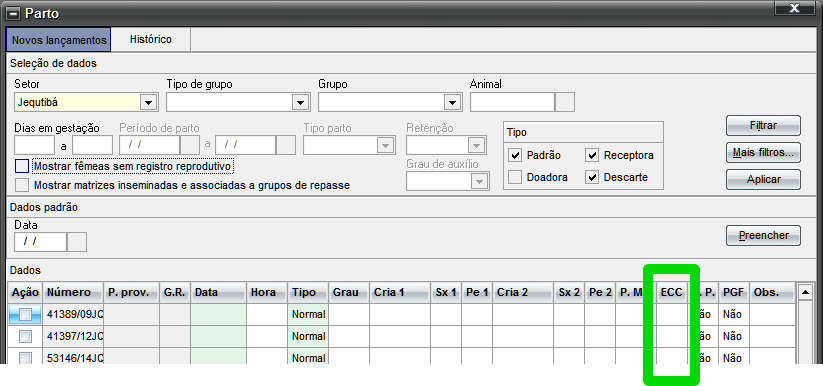Click the Aplicar button
The width and height of the screenshot is (823, 386).
pos(763,179)
